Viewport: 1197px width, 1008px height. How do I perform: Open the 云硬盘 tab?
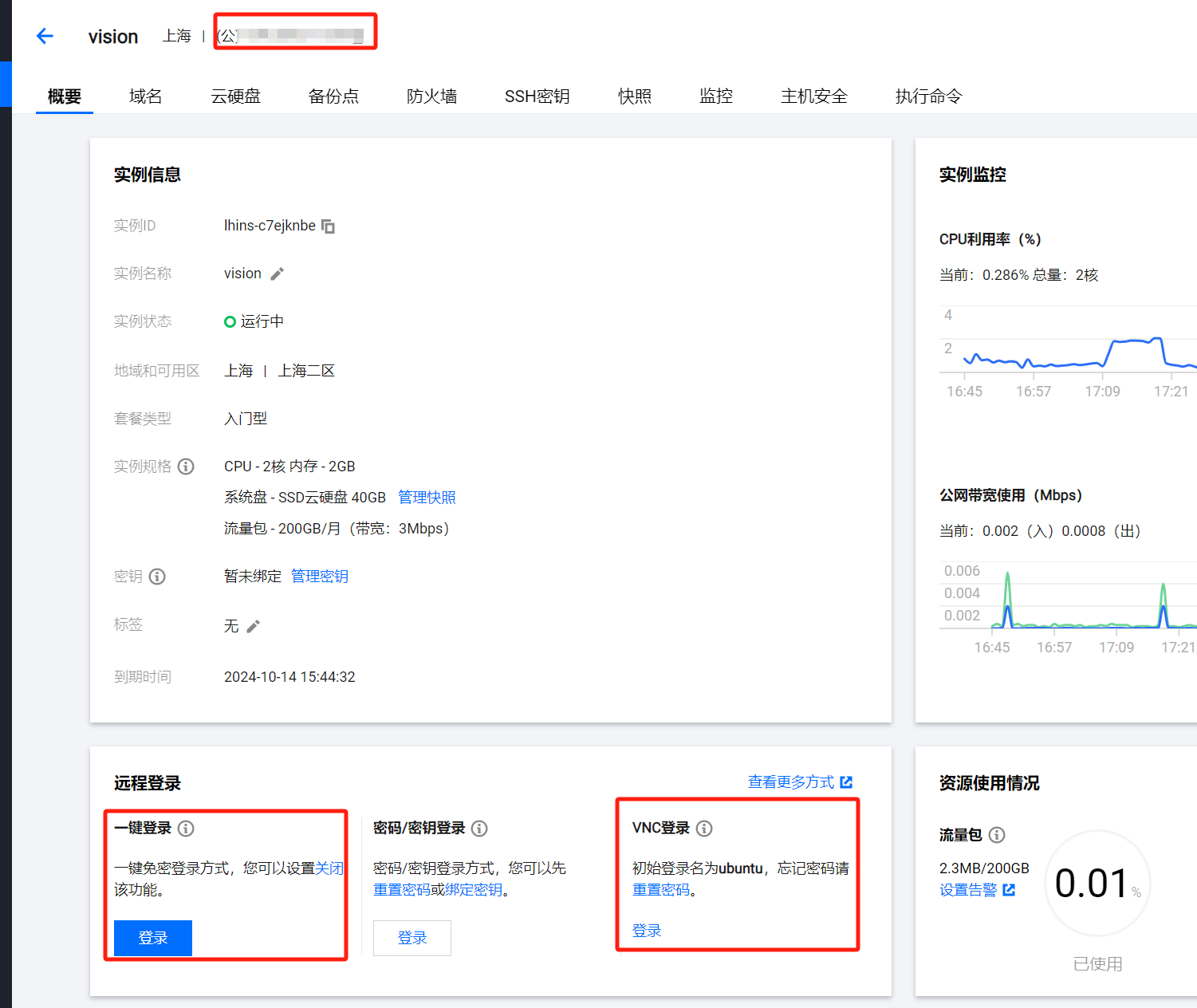pos(235,96)
